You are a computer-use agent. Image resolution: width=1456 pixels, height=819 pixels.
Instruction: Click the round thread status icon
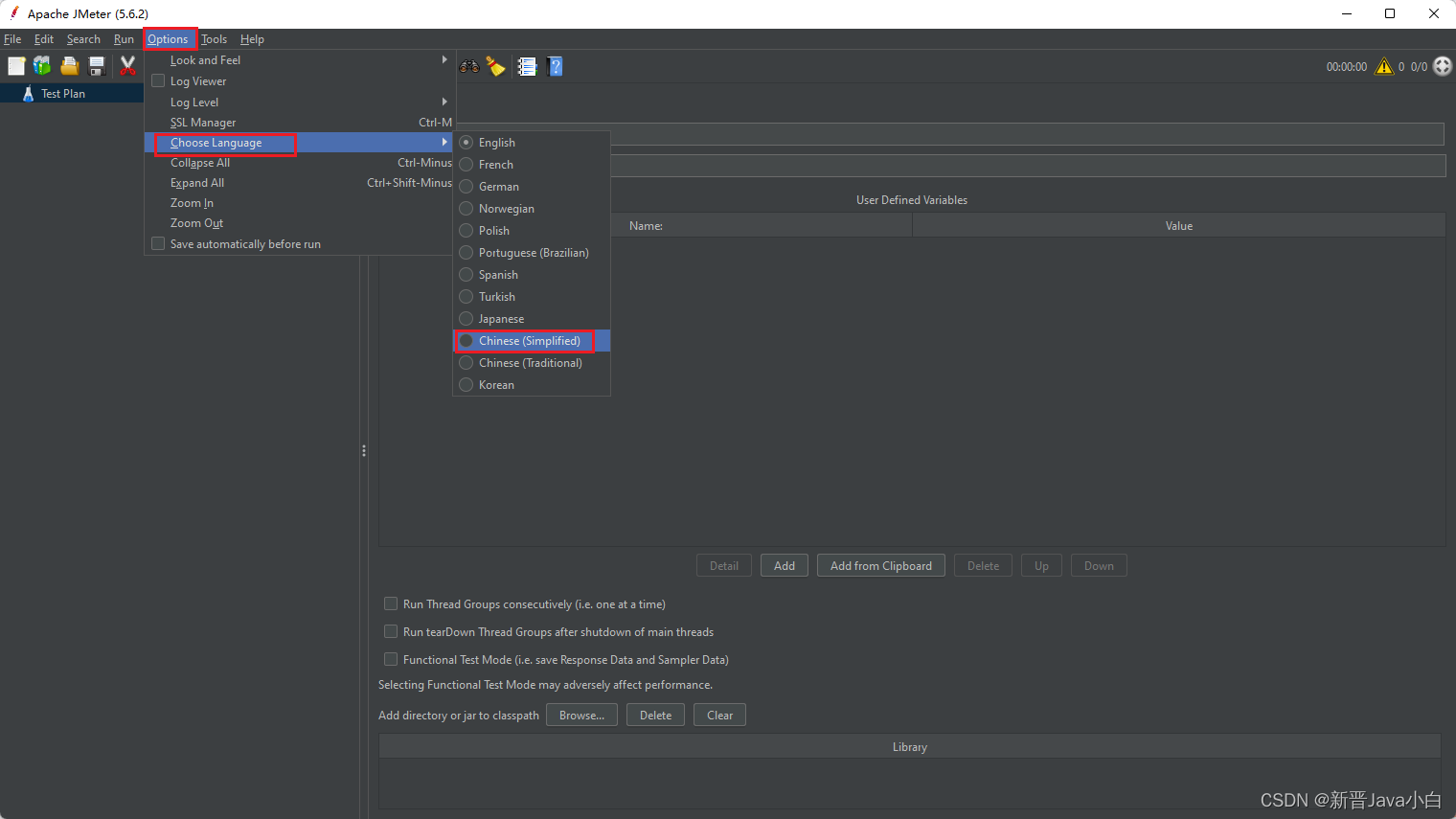click(x=1443, y=66)
